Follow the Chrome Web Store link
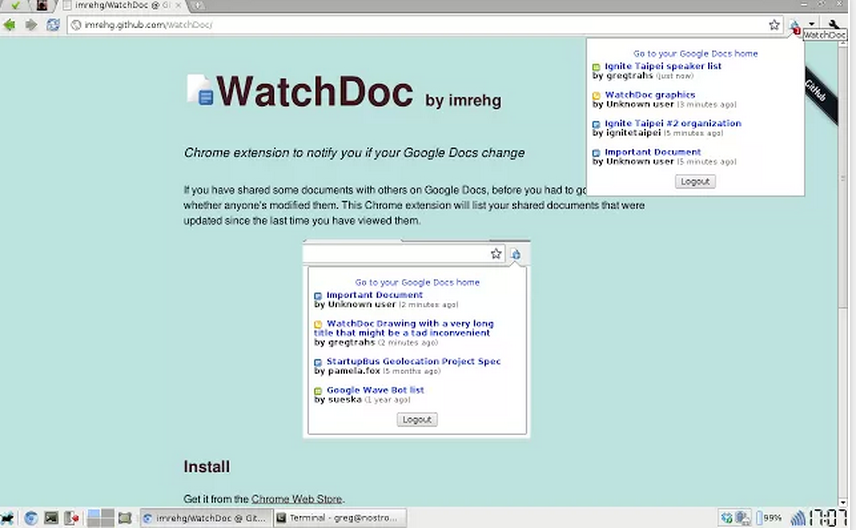Image resolution: width=856 pixels, height=530 pixels. click(x=297, y=499)
